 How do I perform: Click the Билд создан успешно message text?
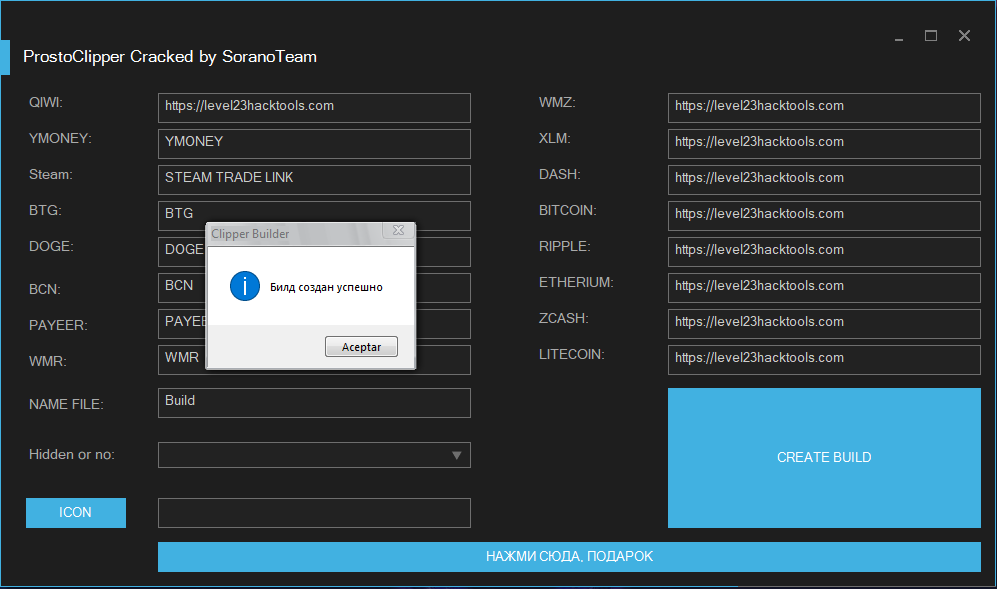click(x=326, y=288)
